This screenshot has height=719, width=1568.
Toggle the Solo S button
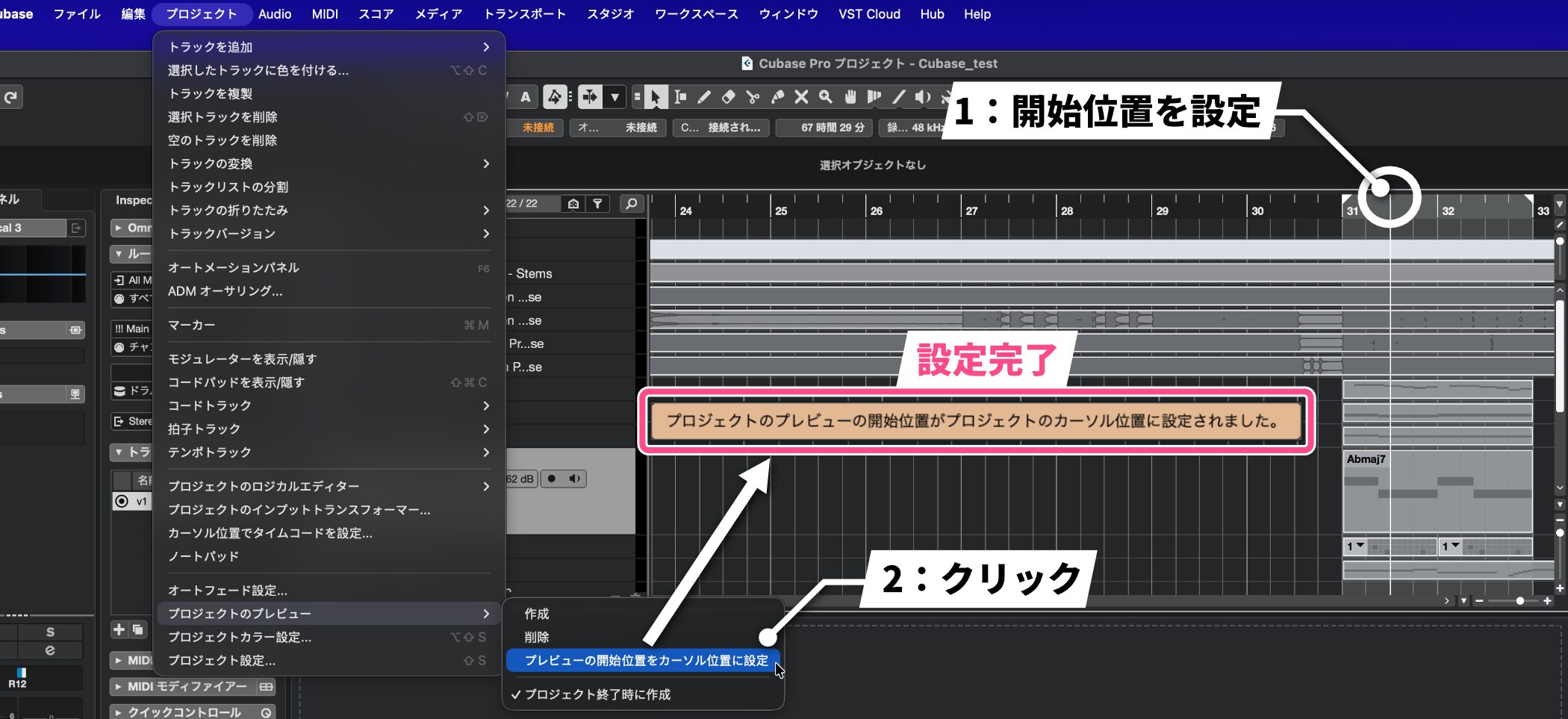pos(50,632)
